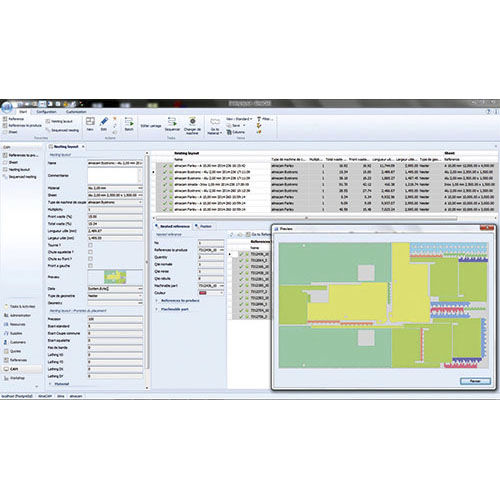This screenshot has height=500, width=500.
Task: Click the New icon in the ribbon
Action: [x=90, y=122]
